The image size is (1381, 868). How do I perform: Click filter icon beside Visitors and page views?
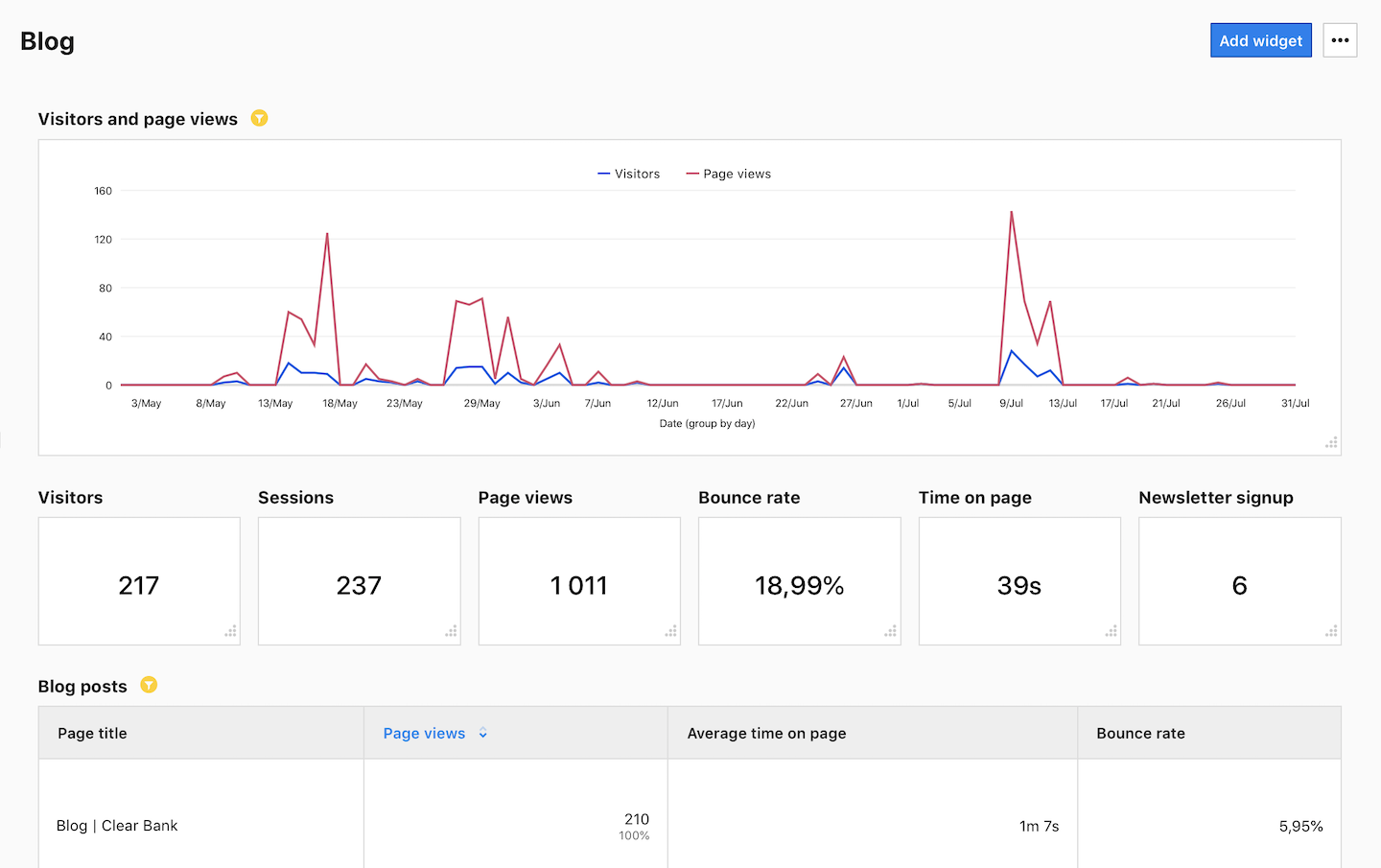pos(259,118)
